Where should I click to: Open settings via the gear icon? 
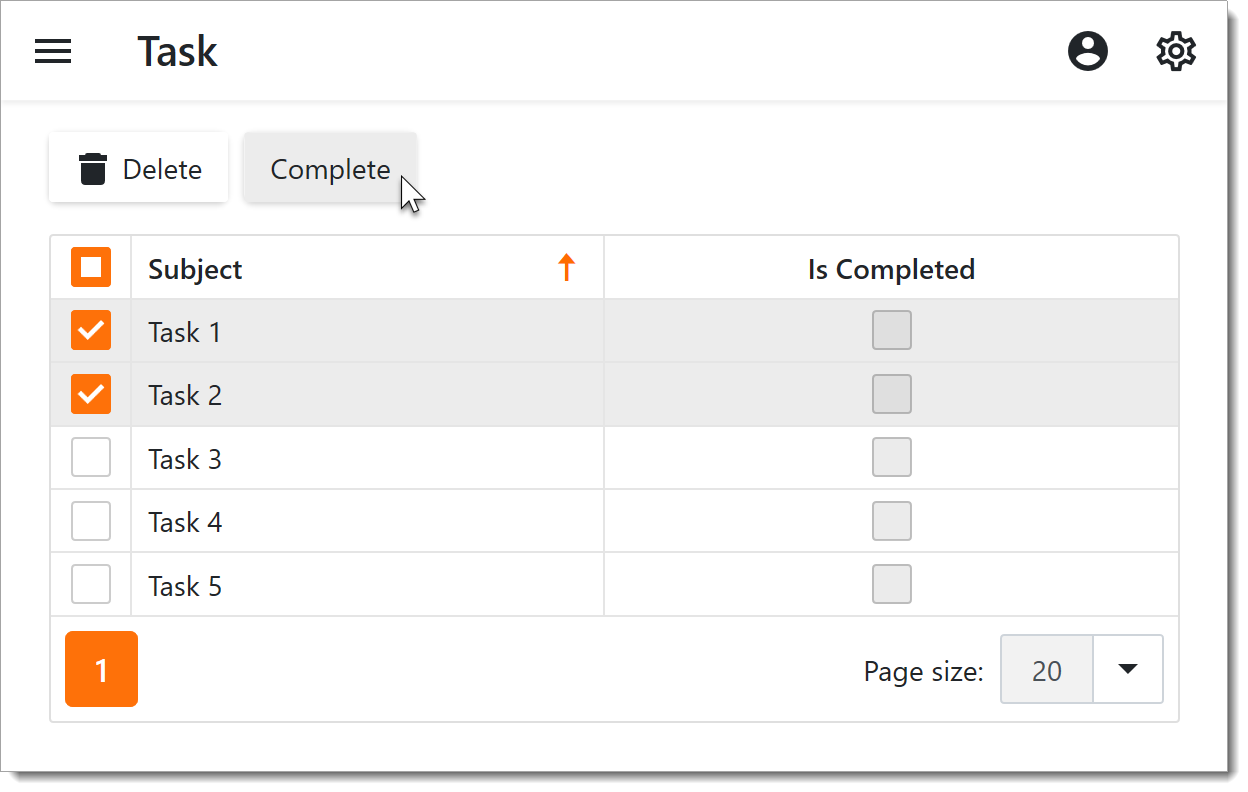[x=1176, y=51]
